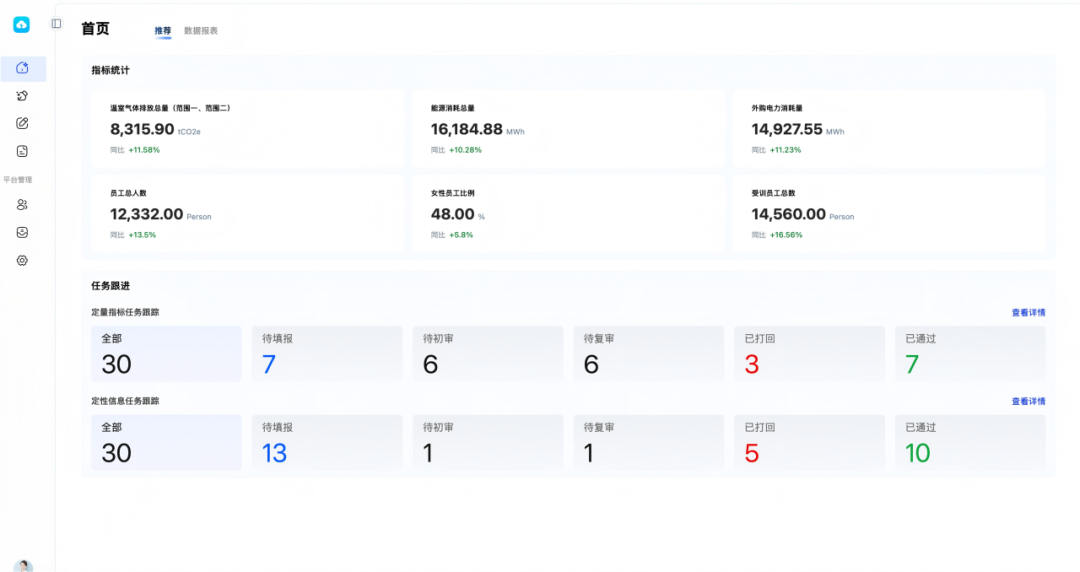This screenshot has width=1080, height=572.
Task: Select 待填报 card showing 13
Action: tap(326, 443)
